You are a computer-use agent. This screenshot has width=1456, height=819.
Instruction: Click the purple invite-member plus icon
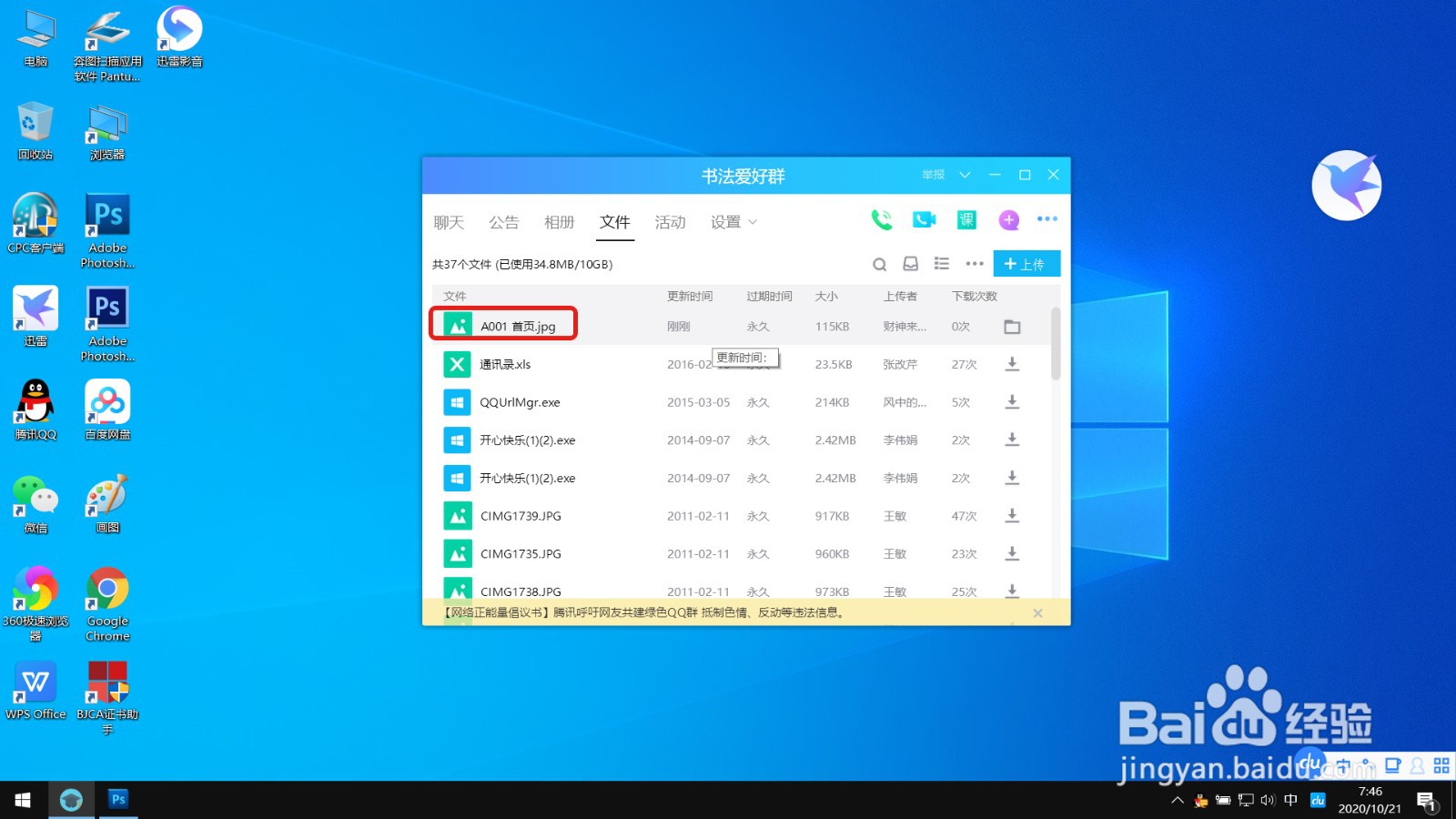click(1008, 219)
